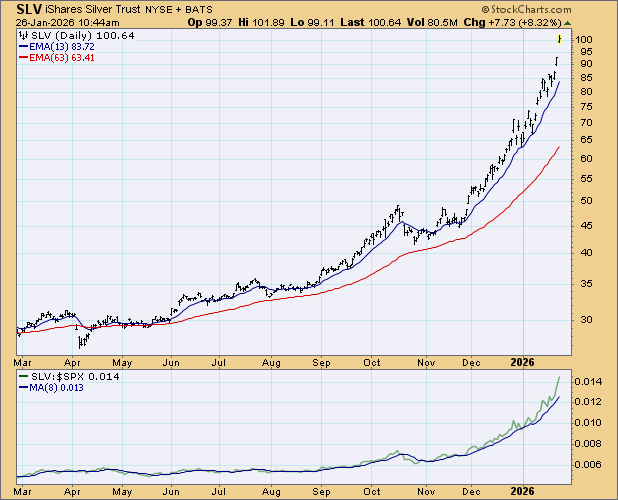Click the 65 price axis label
The height and width of the screenshot is (500, 618).
pyautogui.click(x=586, y=139)
